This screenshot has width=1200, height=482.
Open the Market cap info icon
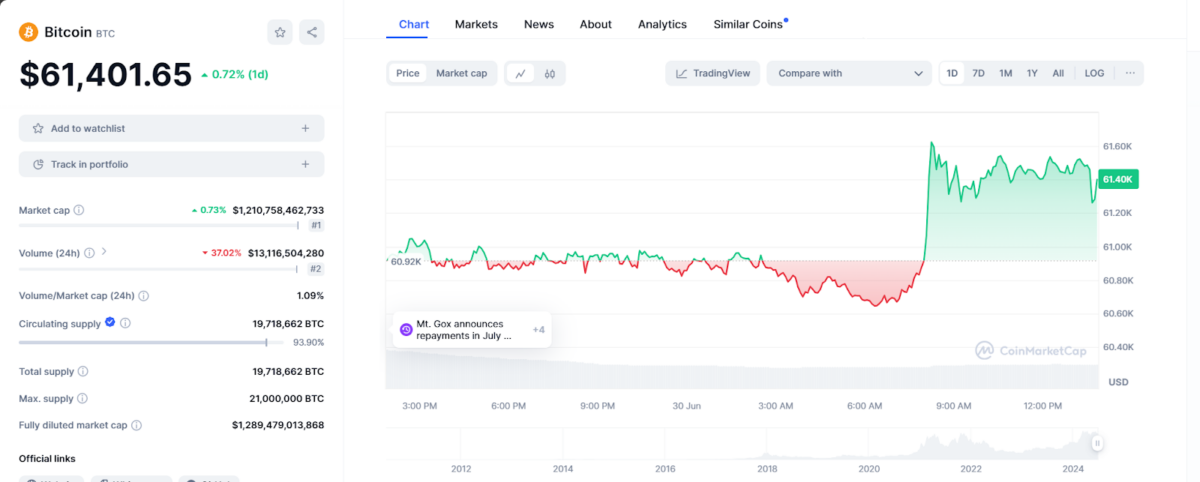pyautogui.click(x=79, y=210)
